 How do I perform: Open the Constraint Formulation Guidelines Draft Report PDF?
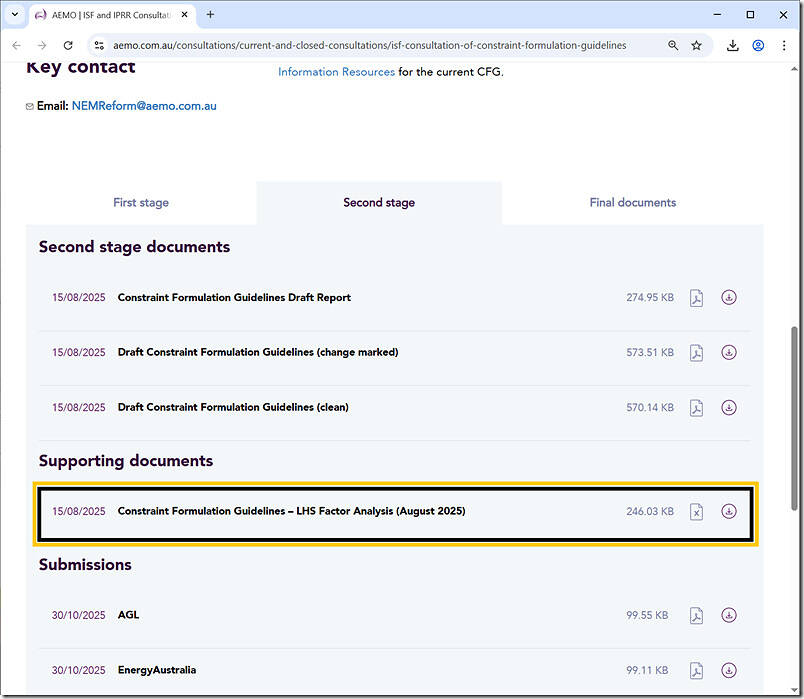click(696, 297)
